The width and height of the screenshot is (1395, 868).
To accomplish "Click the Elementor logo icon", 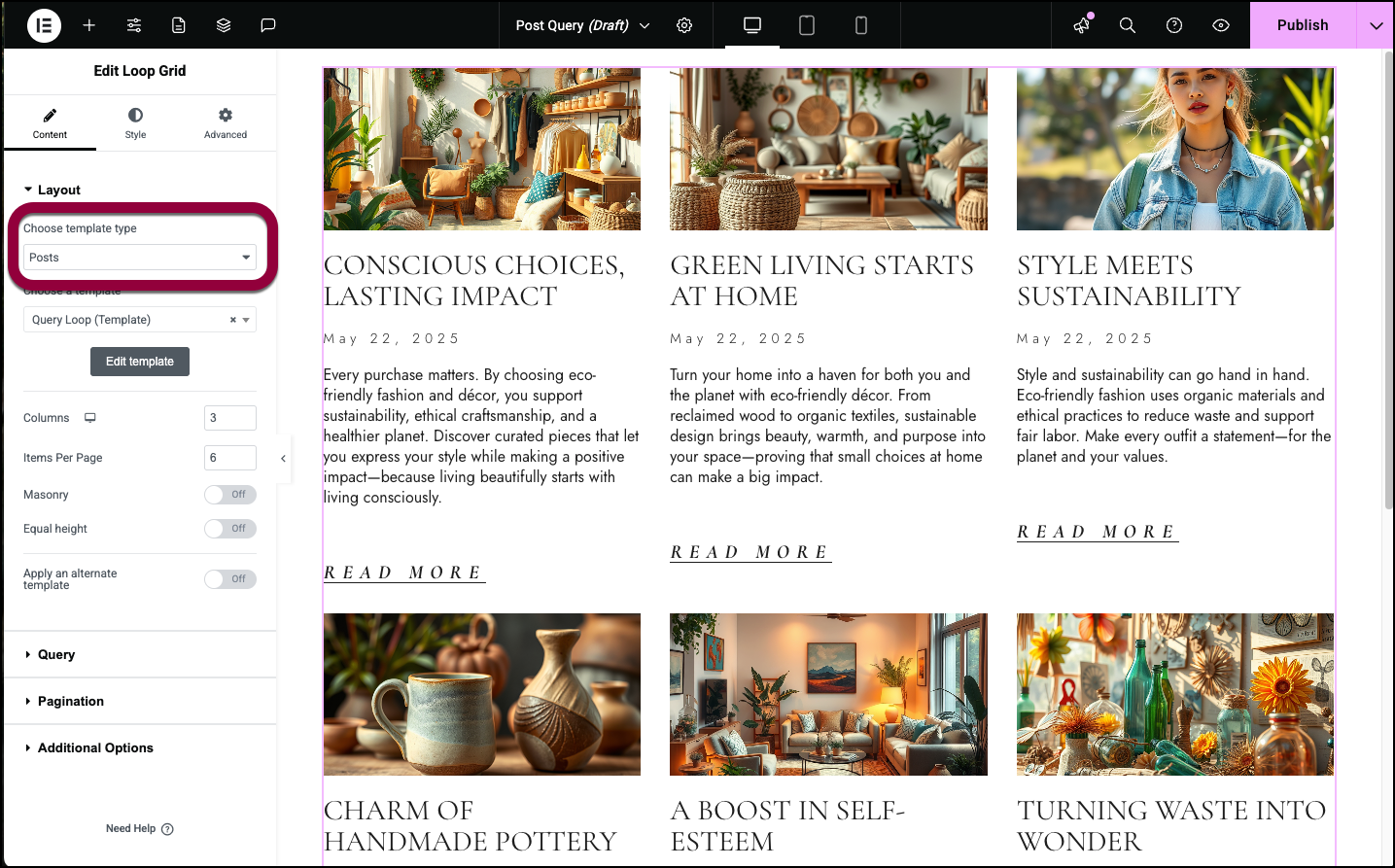I will 44,25.
